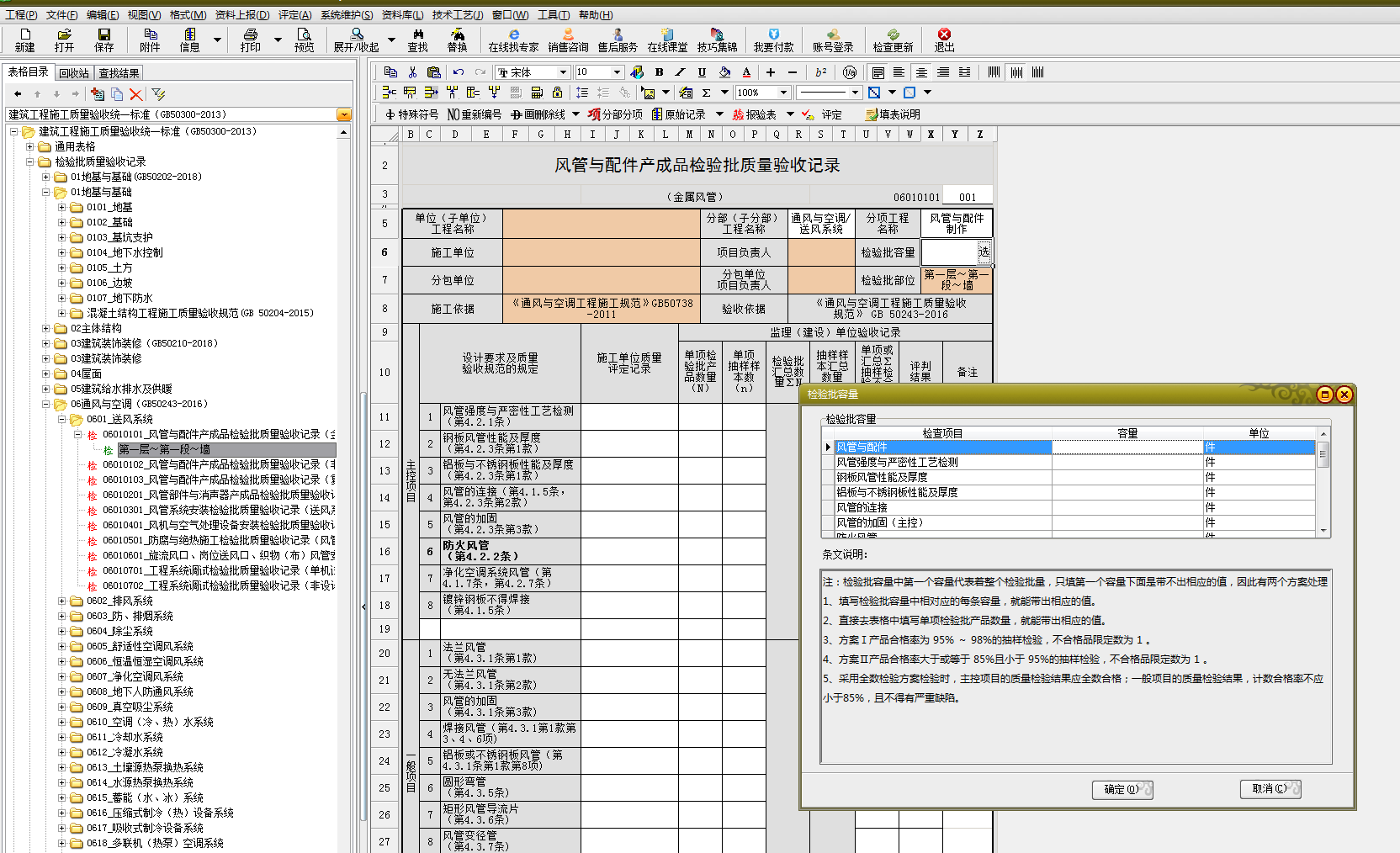Click the 检验批容量 list scrollbar down arrow
This screenshot has width=1400, height=853.
point(1323,531)
